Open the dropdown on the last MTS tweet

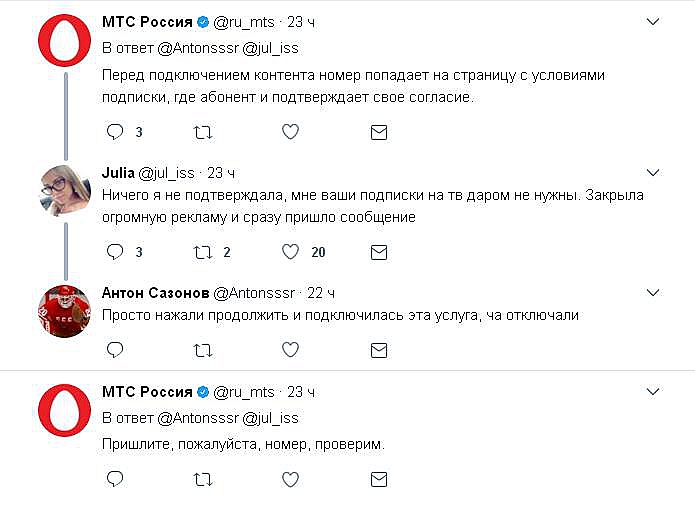point(653,391)
